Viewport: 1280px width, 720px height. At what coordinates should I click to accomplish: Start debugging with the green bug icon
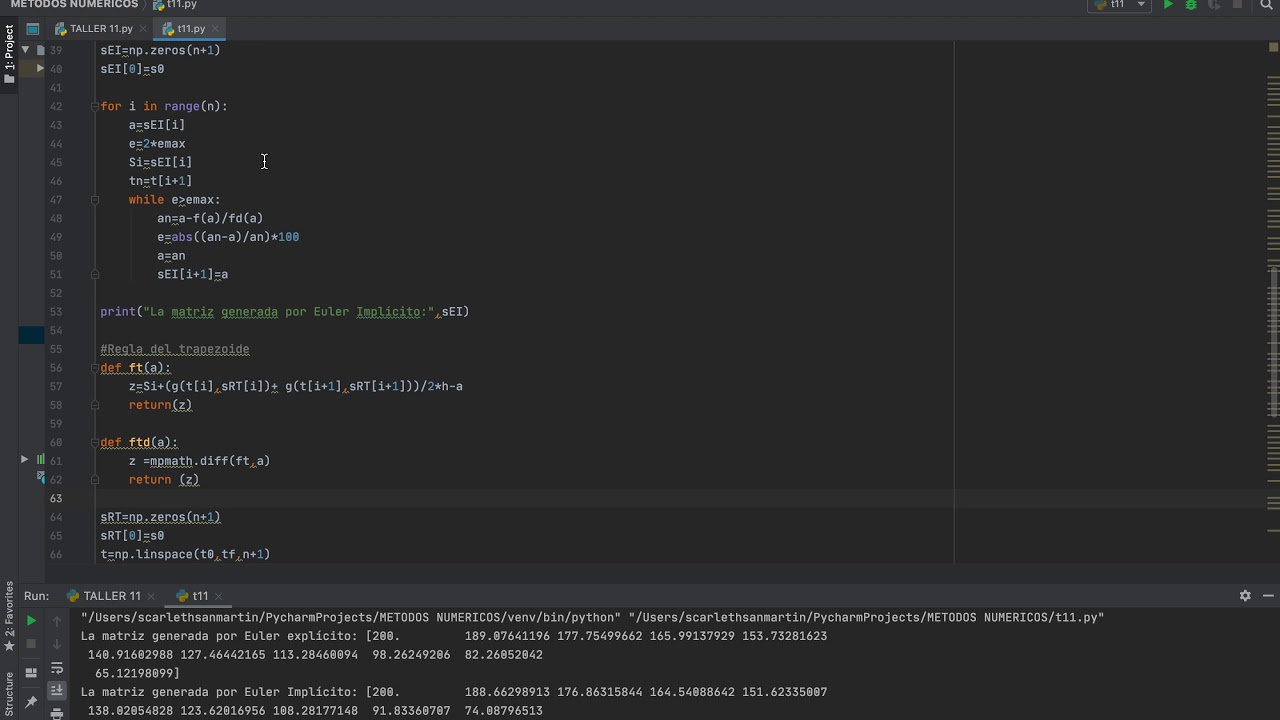pyautogui.click(x=1191, y=5)
